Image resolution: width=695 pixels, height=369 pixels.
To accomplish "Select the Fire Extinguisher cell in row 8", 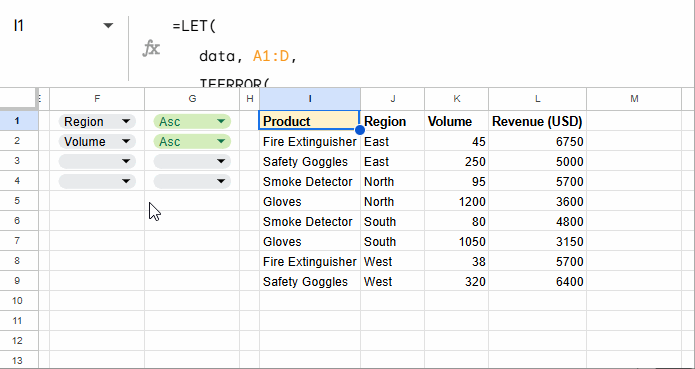I will [x=310, y=261].
